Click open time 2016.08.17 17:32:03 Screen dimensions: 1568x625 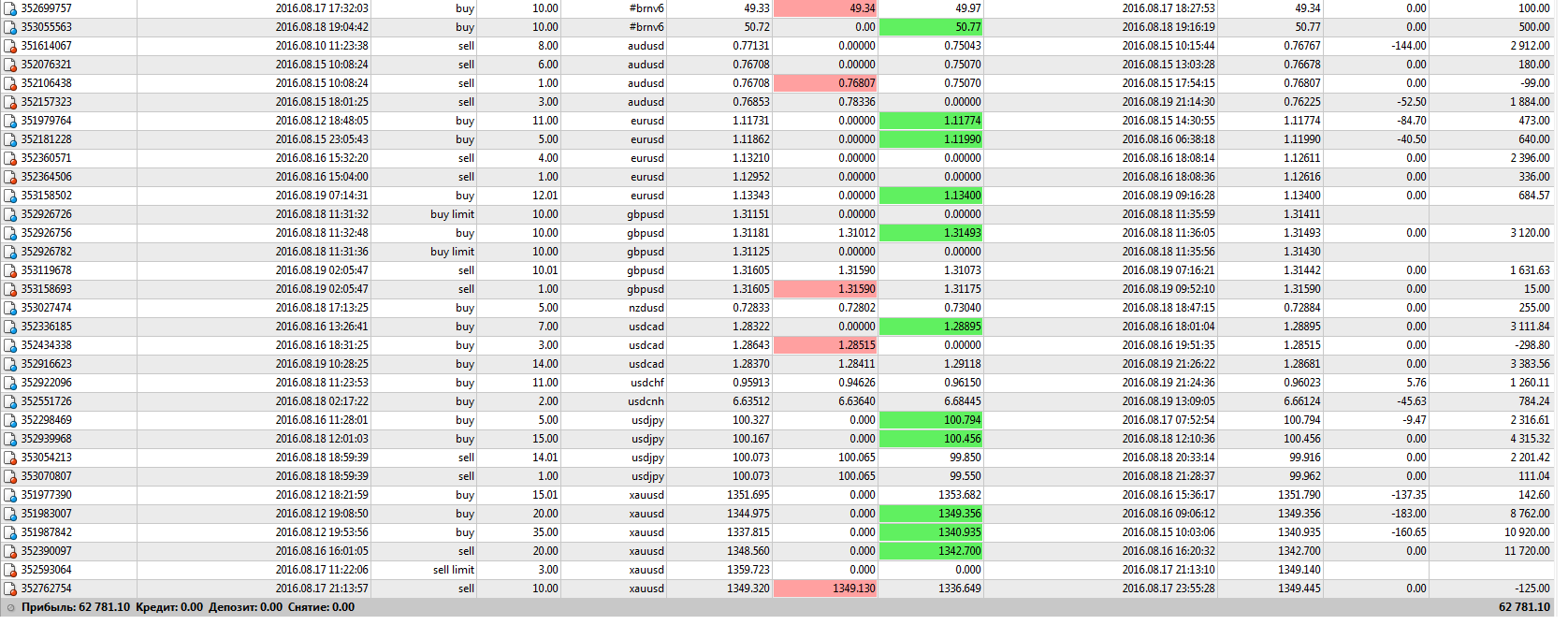(x=322, y=8)
